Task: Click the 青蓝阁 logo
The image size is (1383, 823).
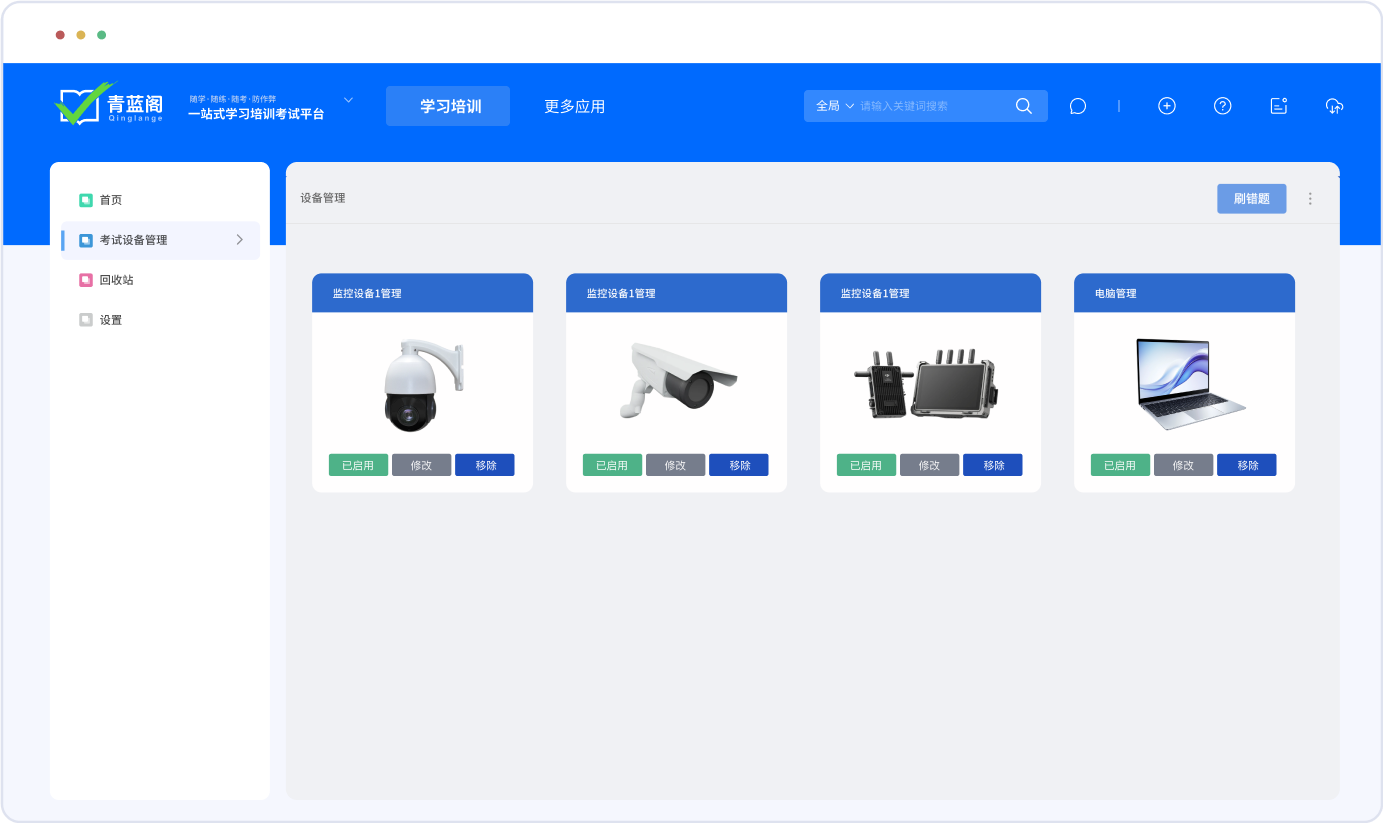Action: [x=109, y=104]
